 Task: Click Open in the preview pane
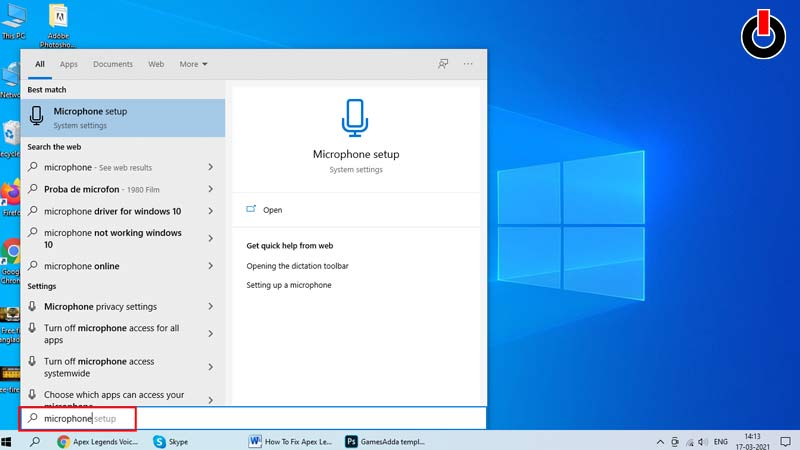coord(272,210)
